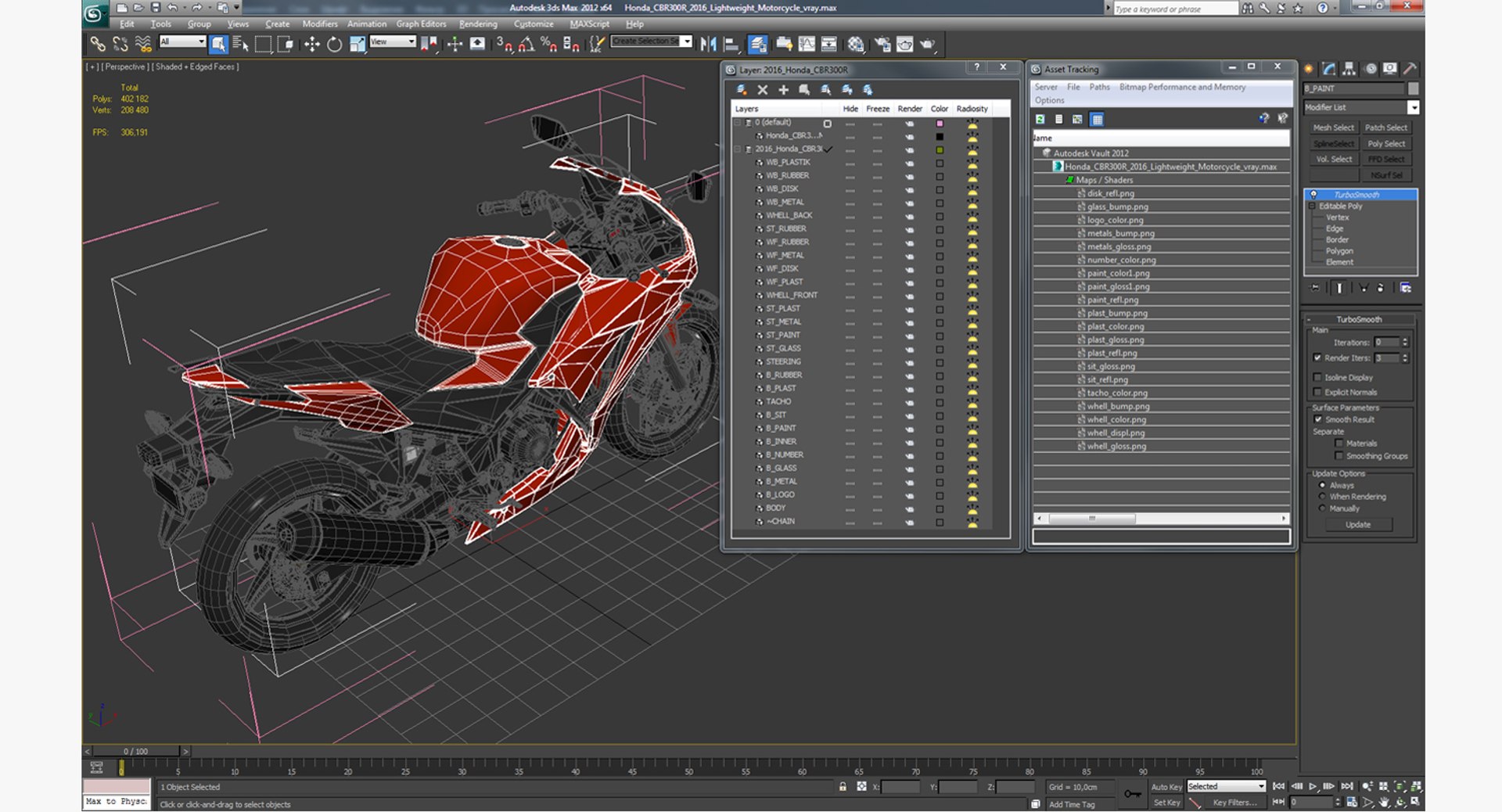Open Graph Editors menu

pyautogui.click(x=421, y=24)
